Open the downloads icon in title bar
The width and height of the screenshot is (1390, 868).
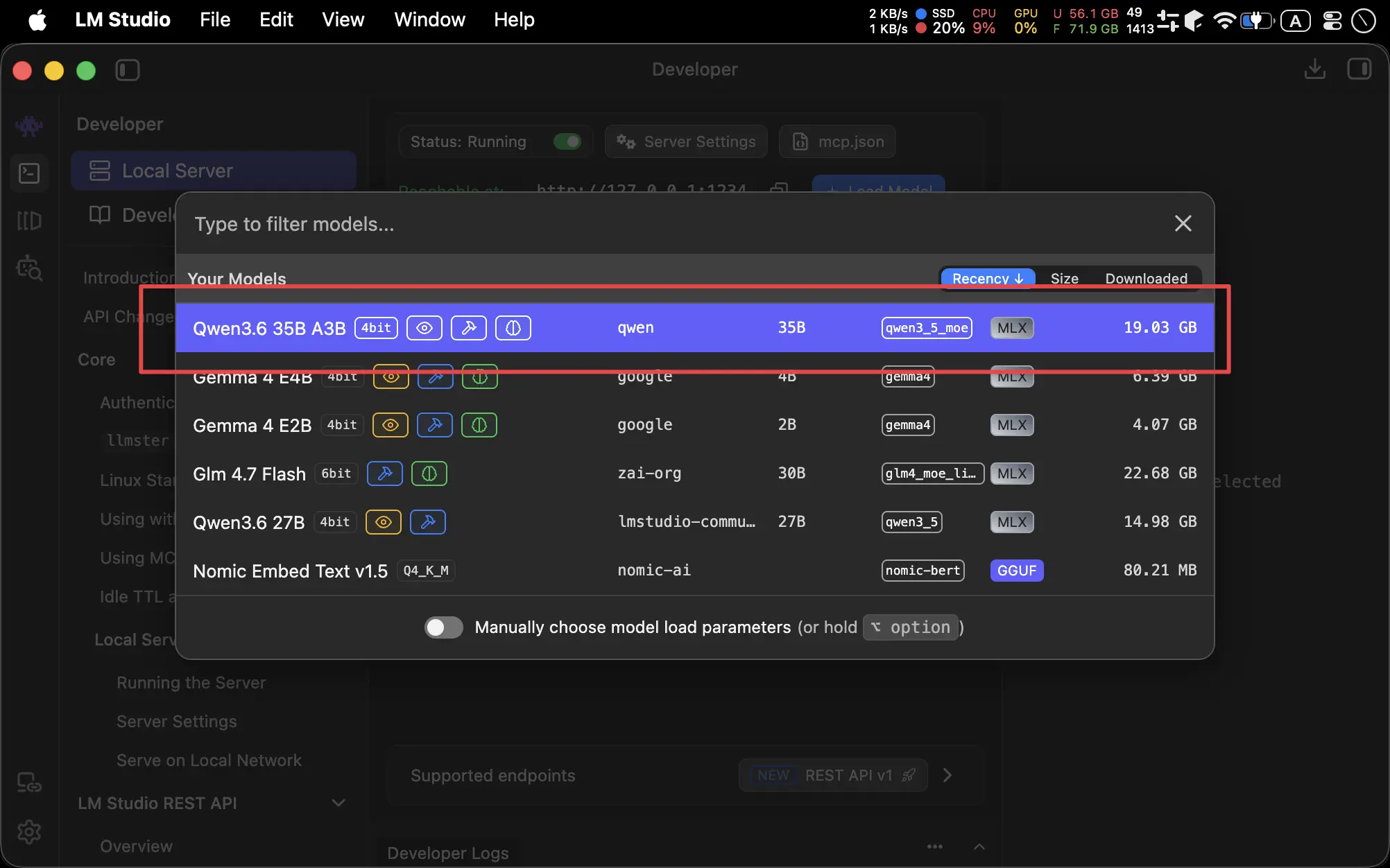click(1315, 69)
